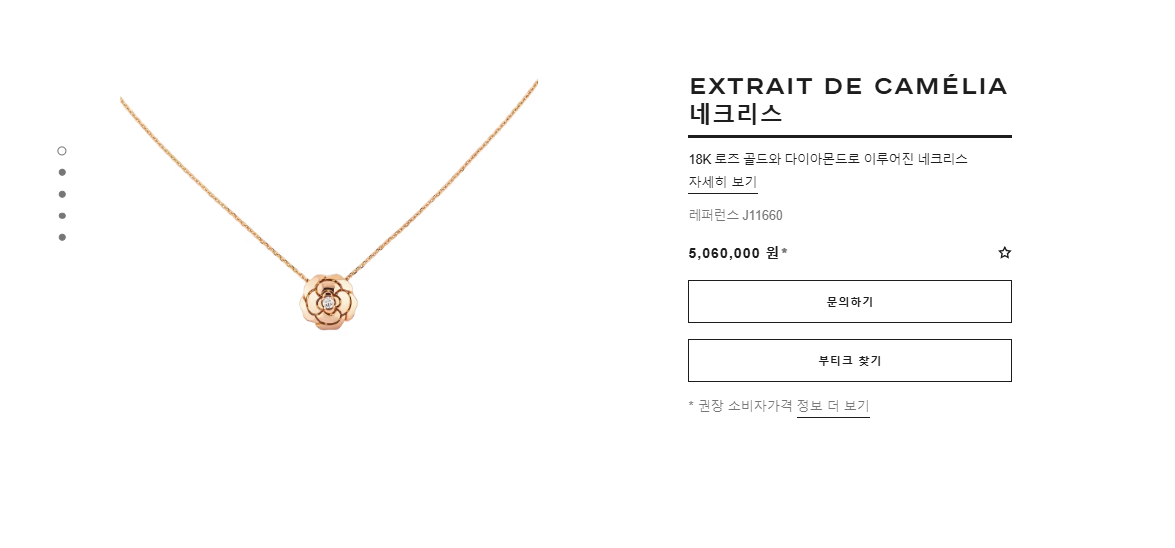Click the 레퍼런스 J11660 reference number
Image resolution: width=1175 pixels, height=548 pixels.
[735, 216]
